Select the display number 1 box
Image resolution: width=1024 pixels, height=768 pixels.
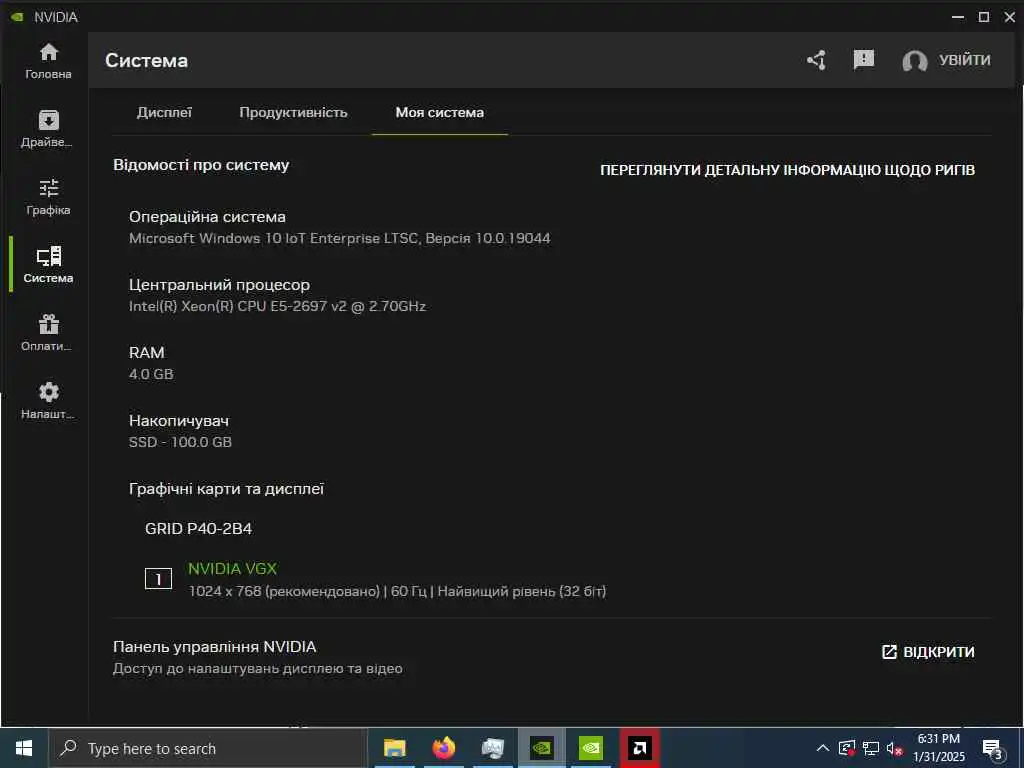[x=158, y=579]
